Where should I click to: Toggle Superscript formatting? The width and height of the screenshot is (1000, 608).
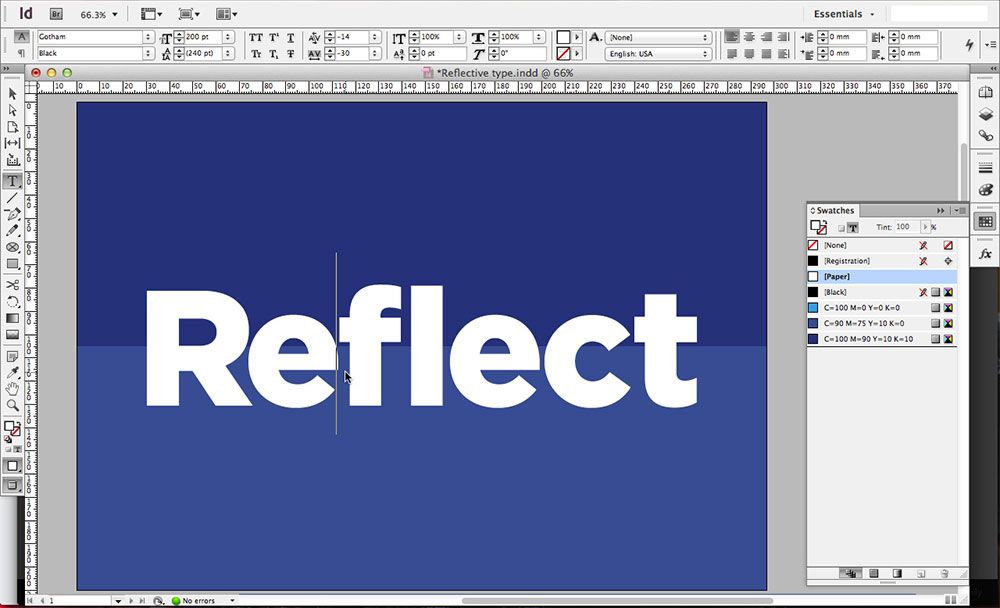(x=273, y=38)
